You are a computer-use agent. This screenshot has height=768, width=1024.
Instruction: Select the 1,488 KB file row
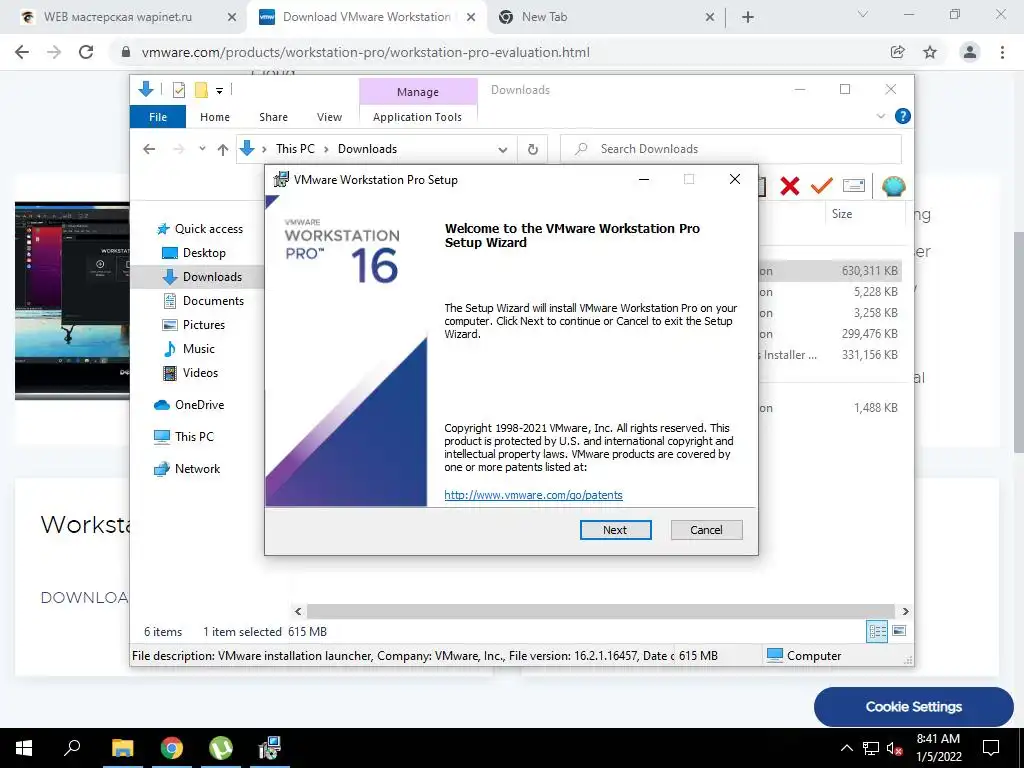[830, 408]
